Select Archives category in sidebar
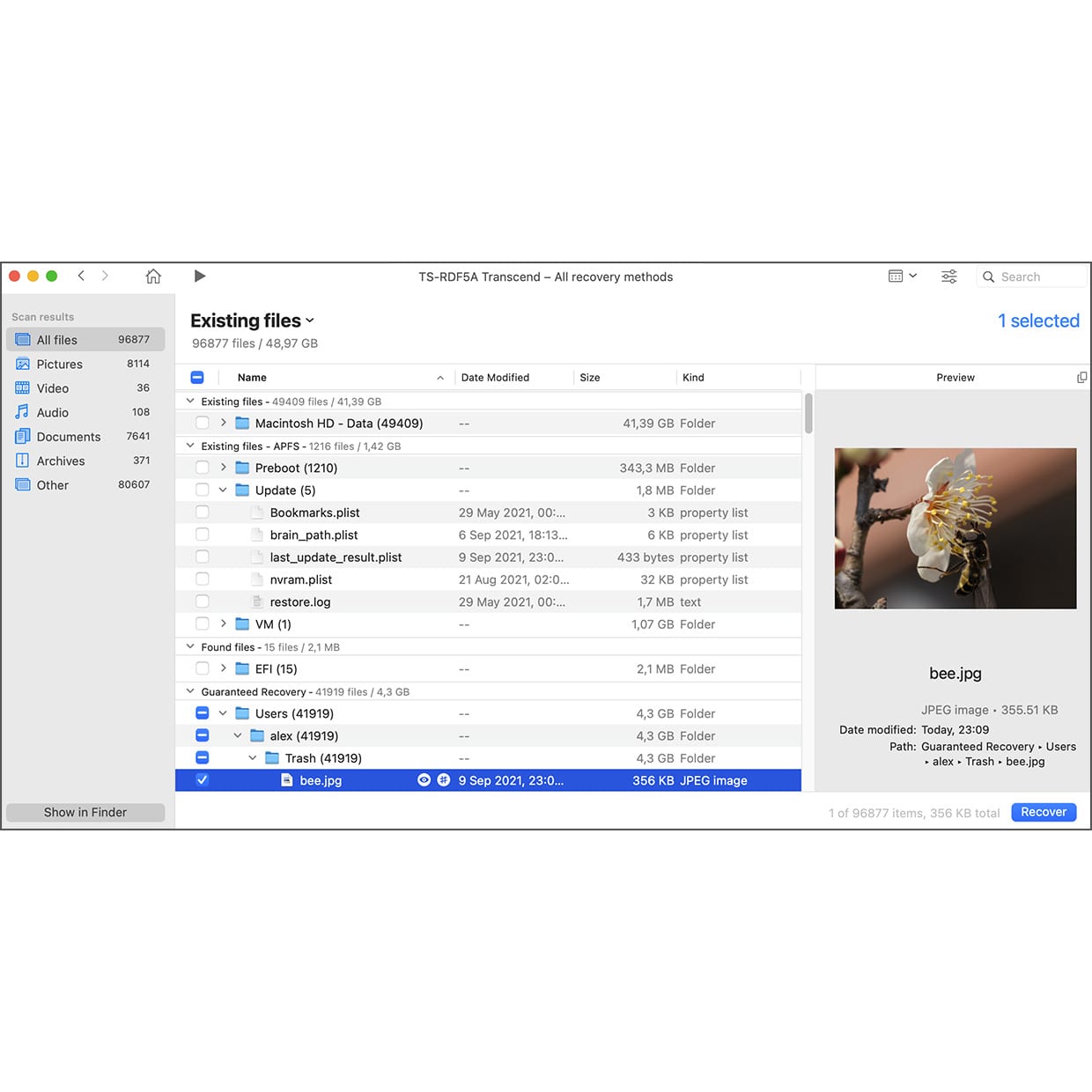 [85, 461]
